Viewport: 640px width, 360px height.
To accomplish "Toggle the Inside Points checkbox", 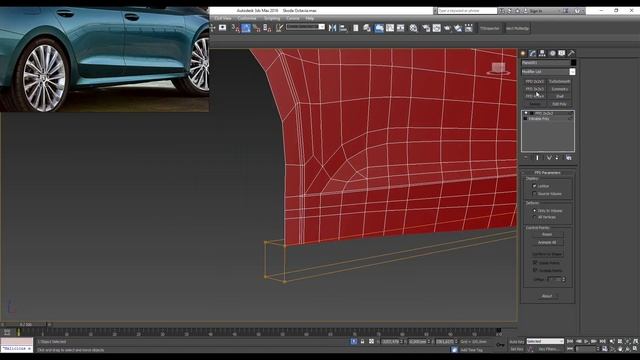I will click(535, 263).
